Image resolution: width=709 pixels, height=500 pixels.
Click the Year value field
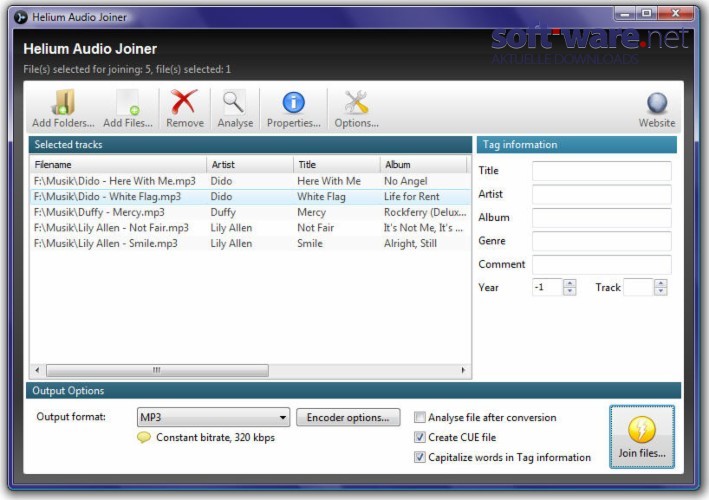pyautogui.click(x=548, y=288)
